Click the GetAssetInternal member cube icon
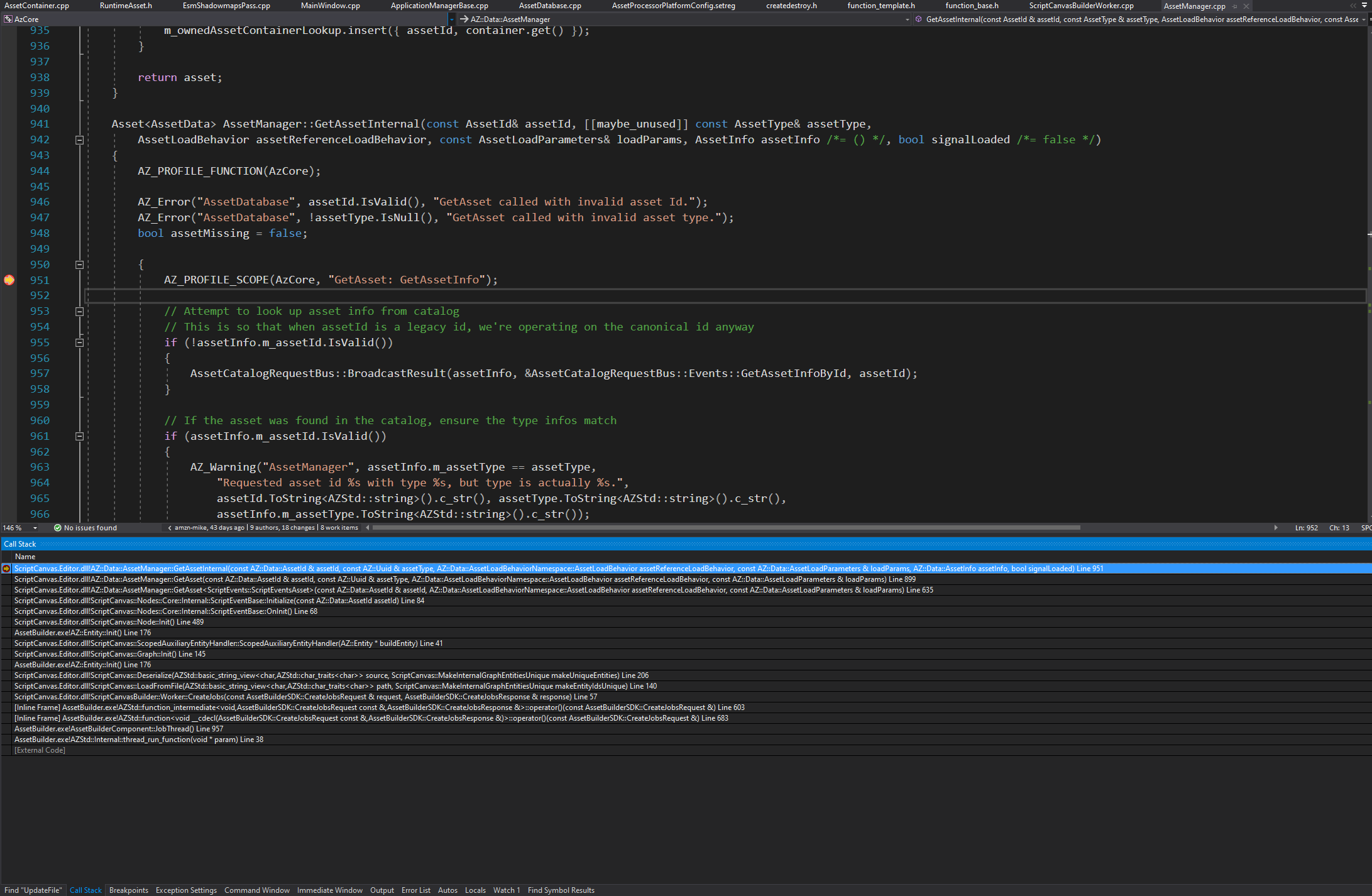1372x896 pixels. (x=918, y=19)
